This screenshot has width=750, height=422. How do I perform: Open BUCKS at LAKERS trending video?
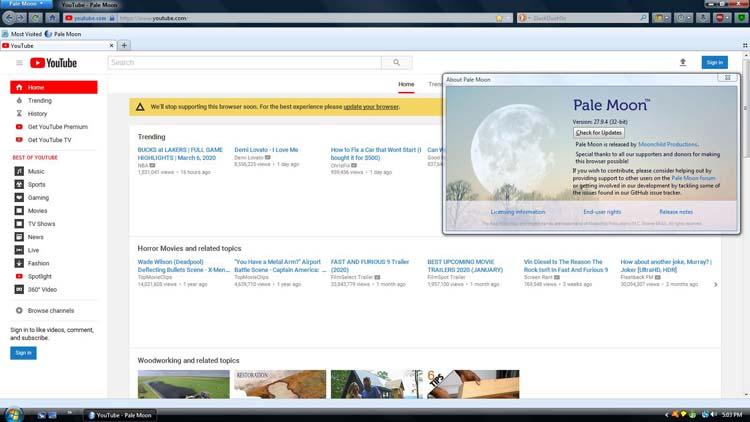[180, 154]
